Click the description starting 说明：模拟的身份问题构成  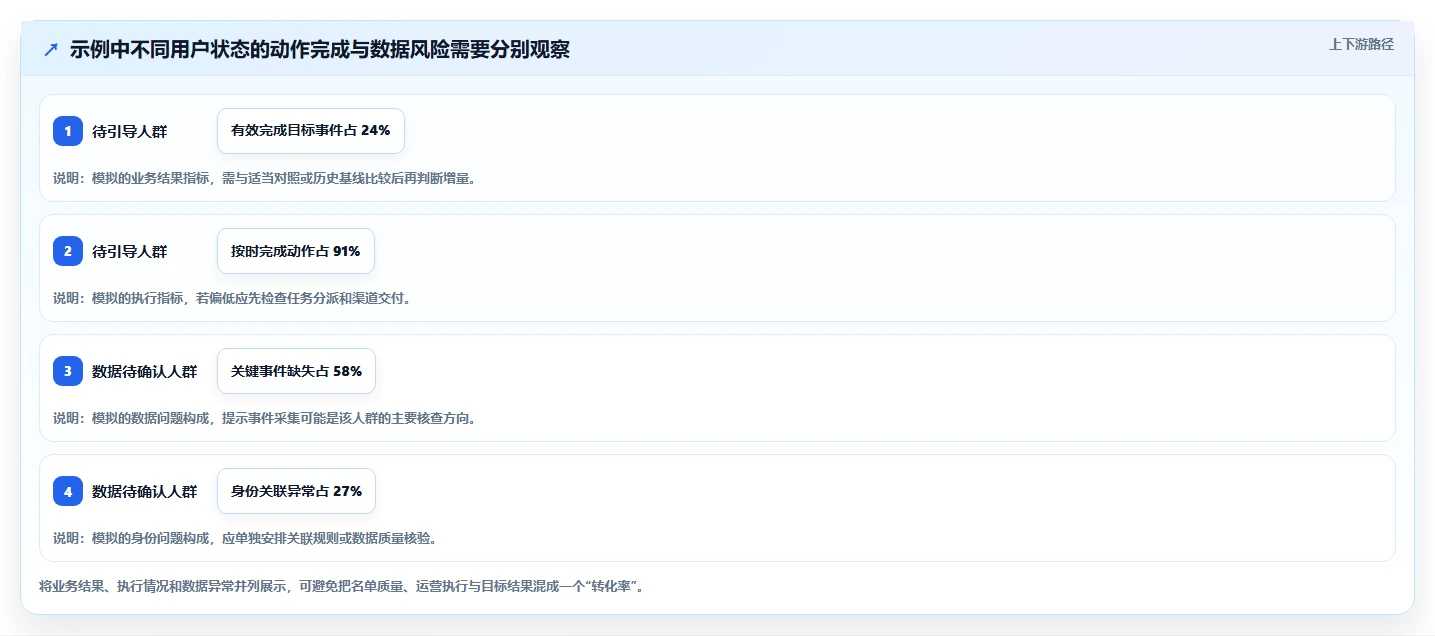pyautogui.click(x=245, y=538)
